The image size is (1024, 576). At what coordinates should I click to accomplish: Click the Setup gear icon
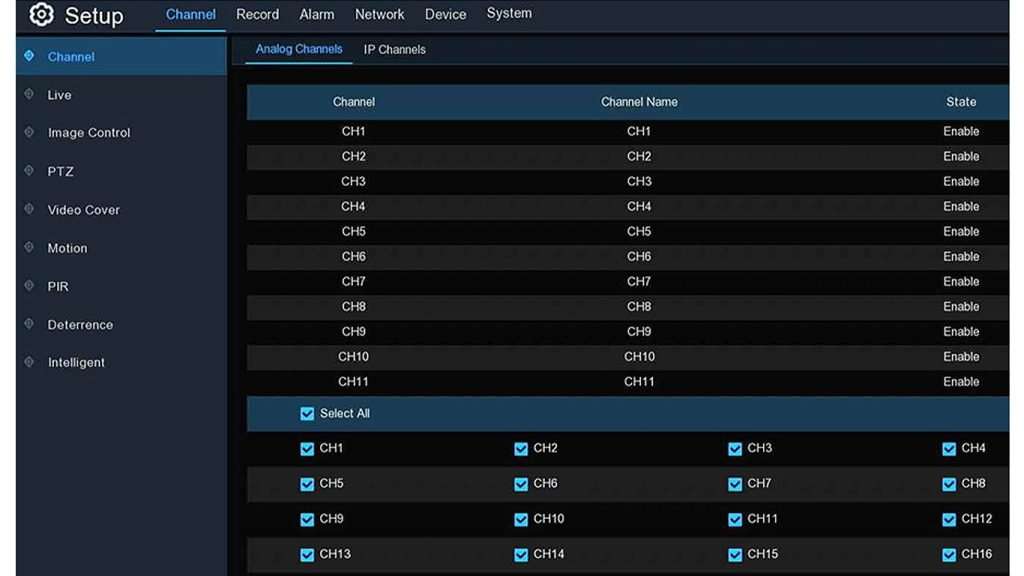(37, 14)
